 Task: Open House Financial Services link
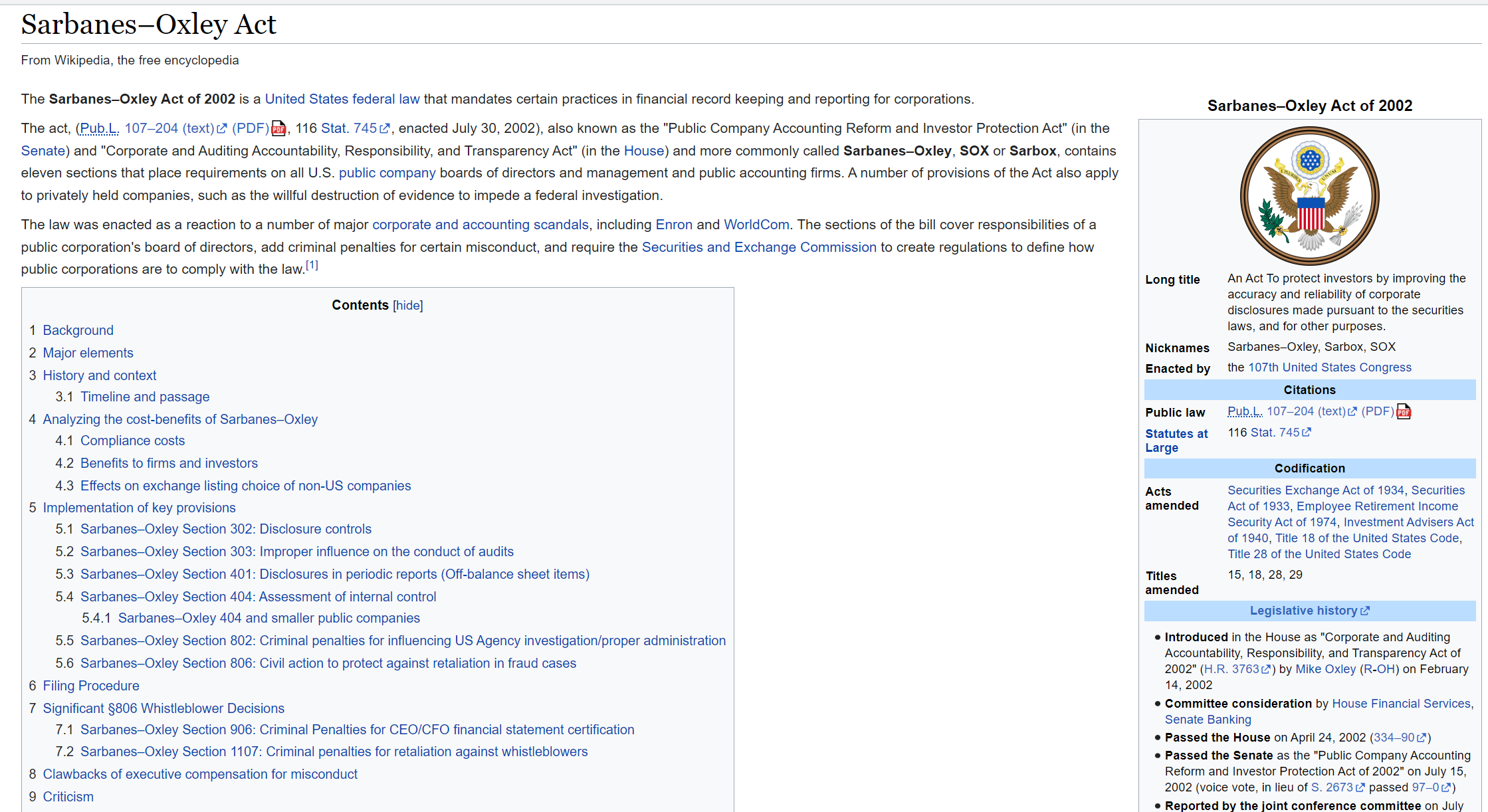(1401, 704)
